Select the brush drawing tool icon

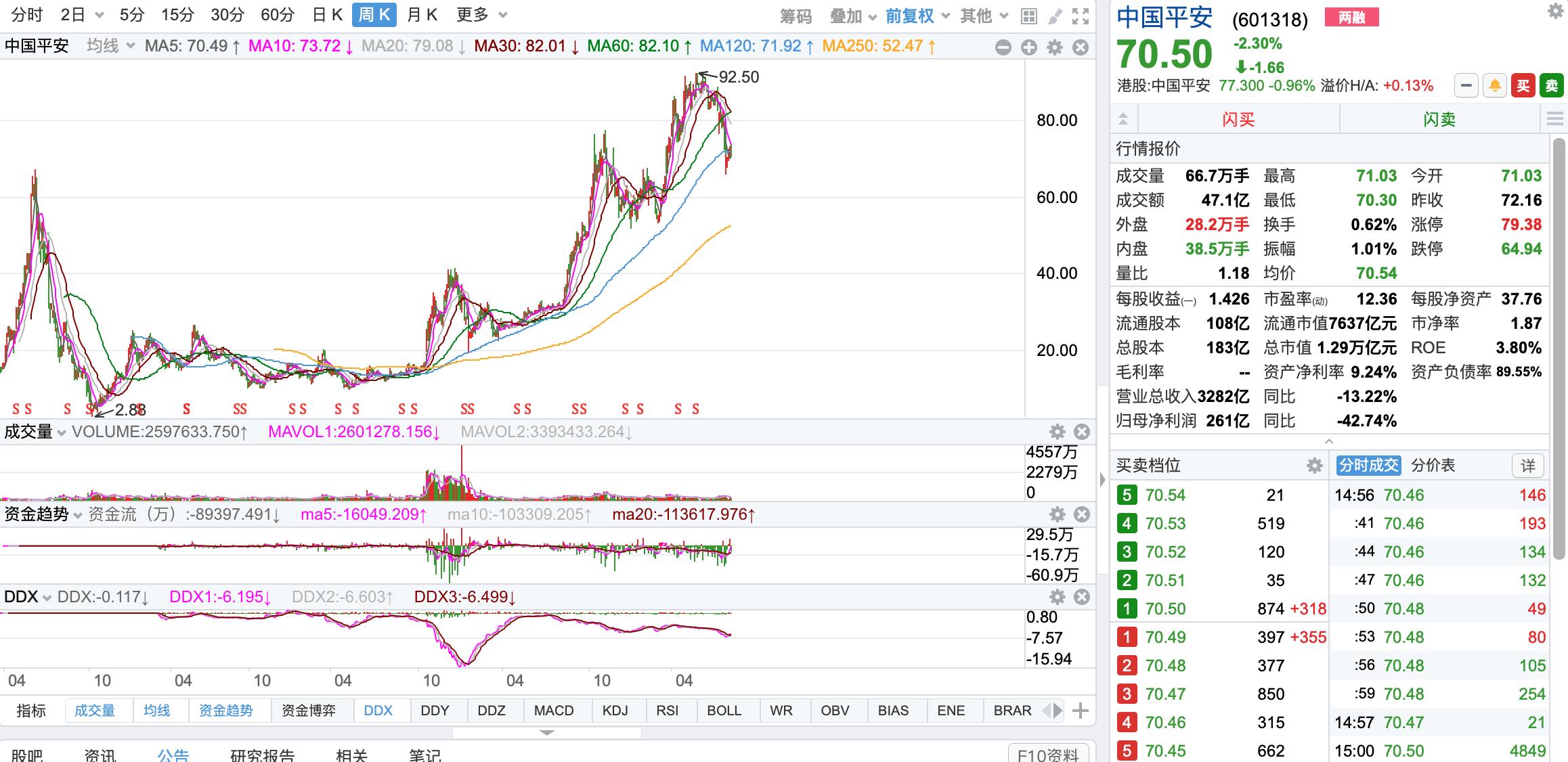[x=1053, y=14]
